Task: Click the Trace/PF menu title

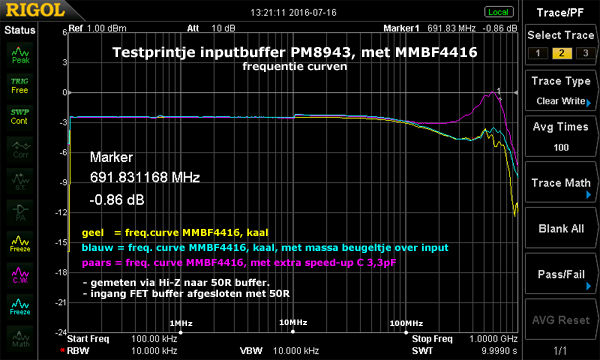Action: pyautogui.click(x=560, y=13)
